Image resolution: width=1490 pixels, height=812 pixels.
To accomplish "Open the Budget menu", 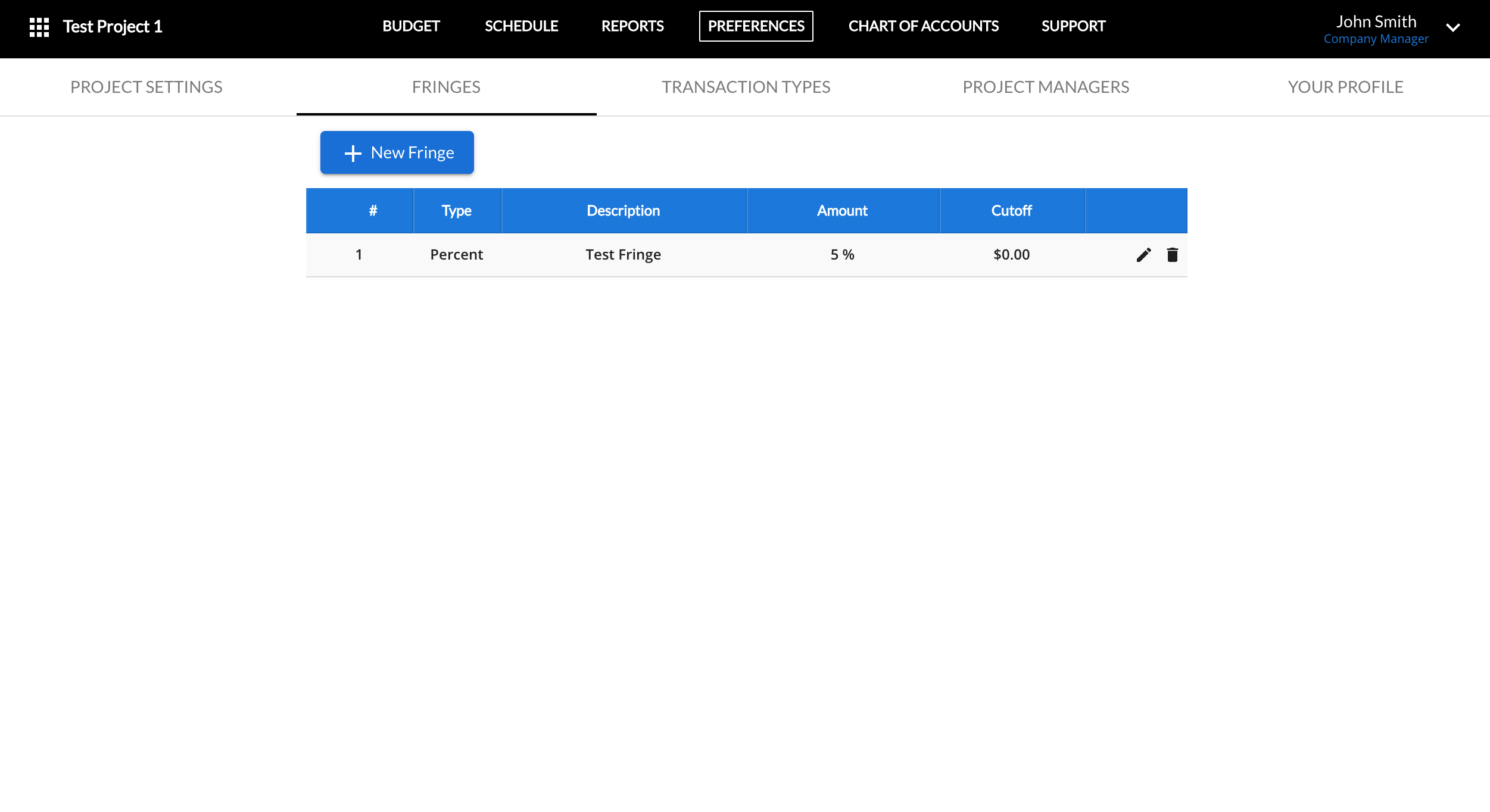I will [x=411, y=26].
